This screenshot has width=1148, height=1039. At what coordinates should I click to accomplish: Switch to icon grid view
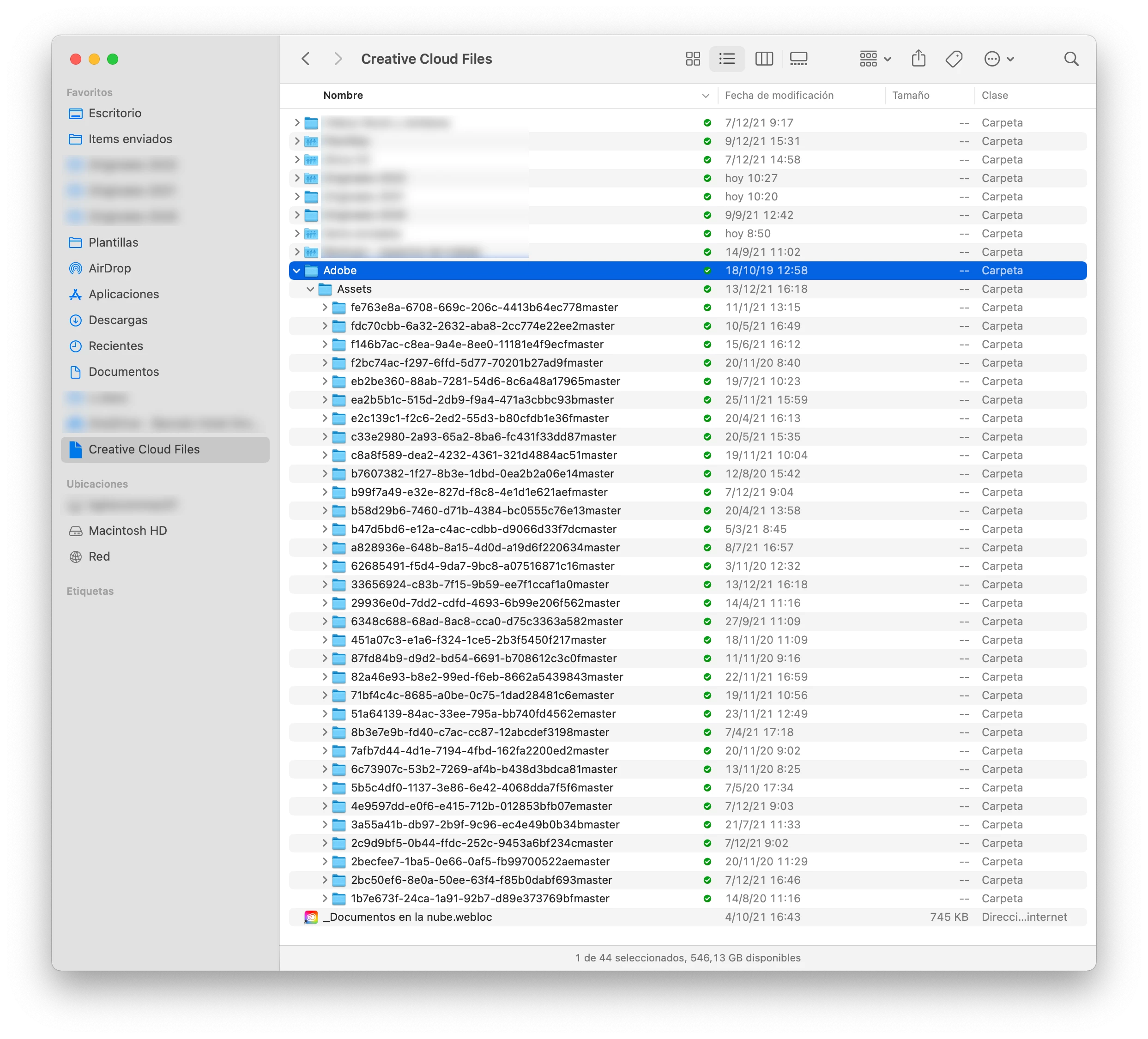[692, 59]
